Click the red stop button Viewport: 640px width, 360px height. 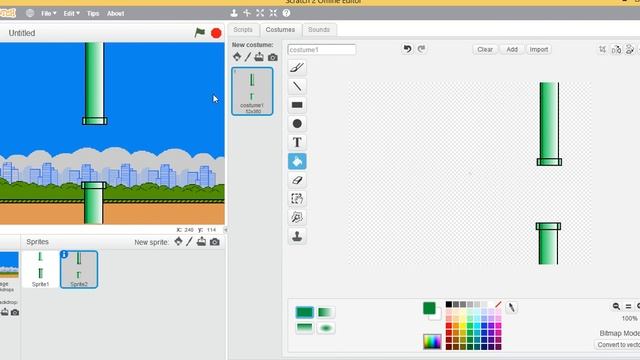[x=216, y=33]
